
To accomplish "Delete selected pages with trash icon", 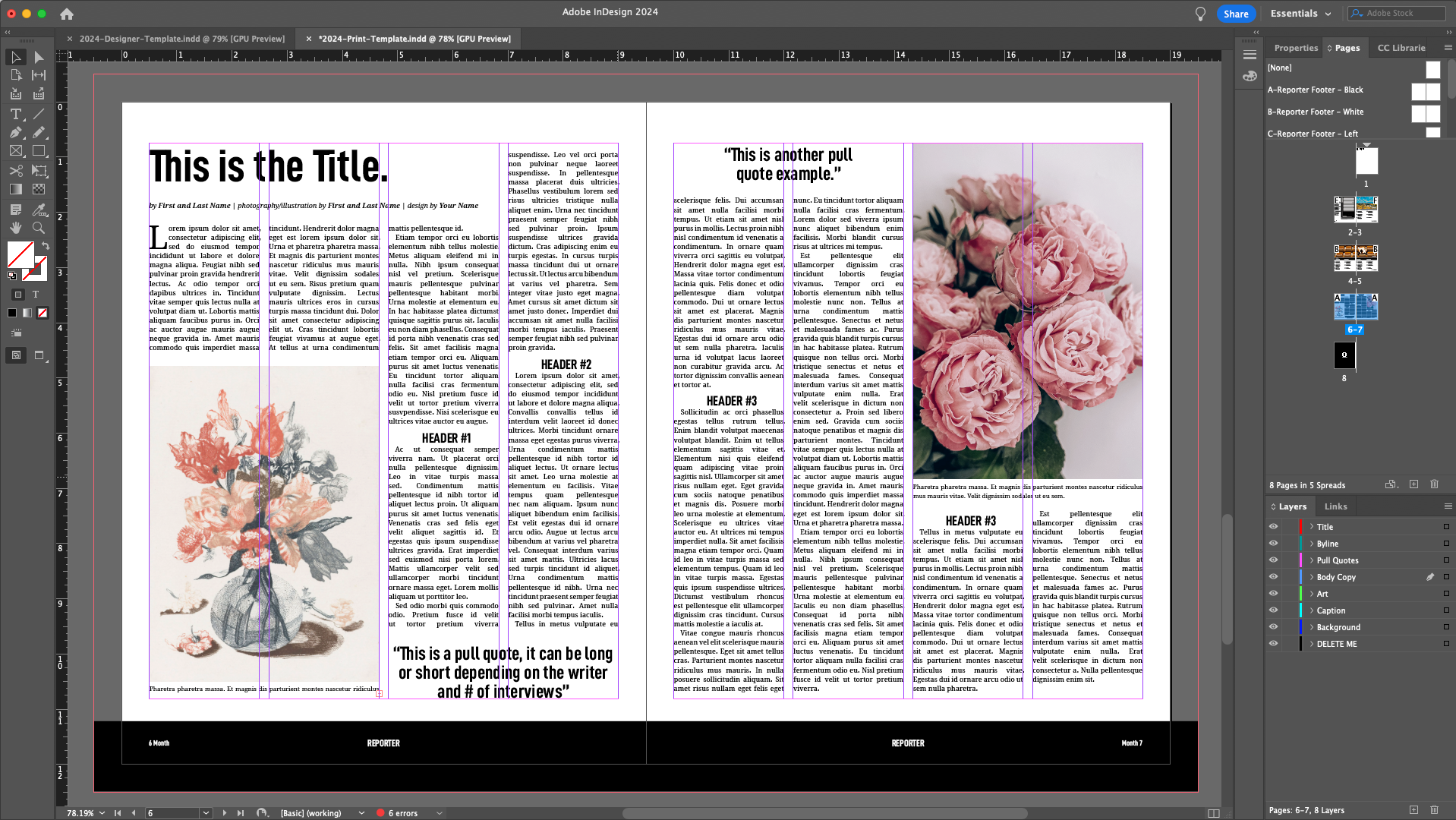I will (1434, 484).
